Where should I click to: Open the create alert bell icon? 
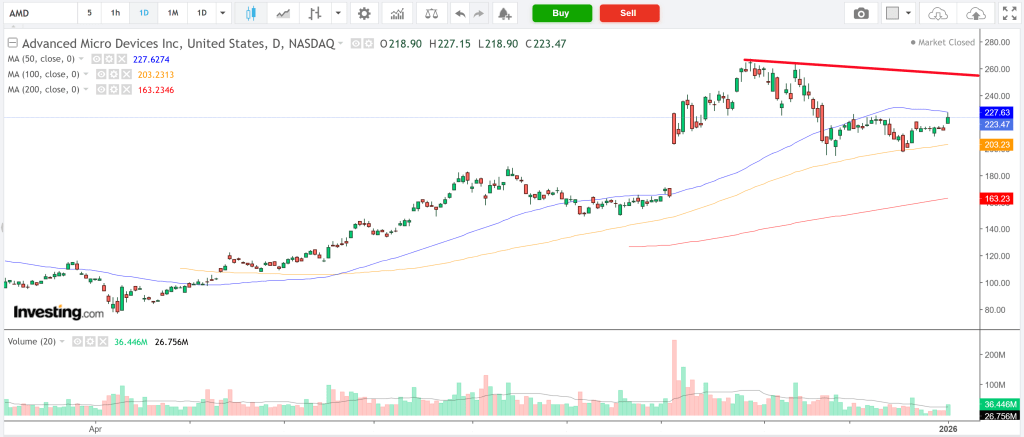503,13
